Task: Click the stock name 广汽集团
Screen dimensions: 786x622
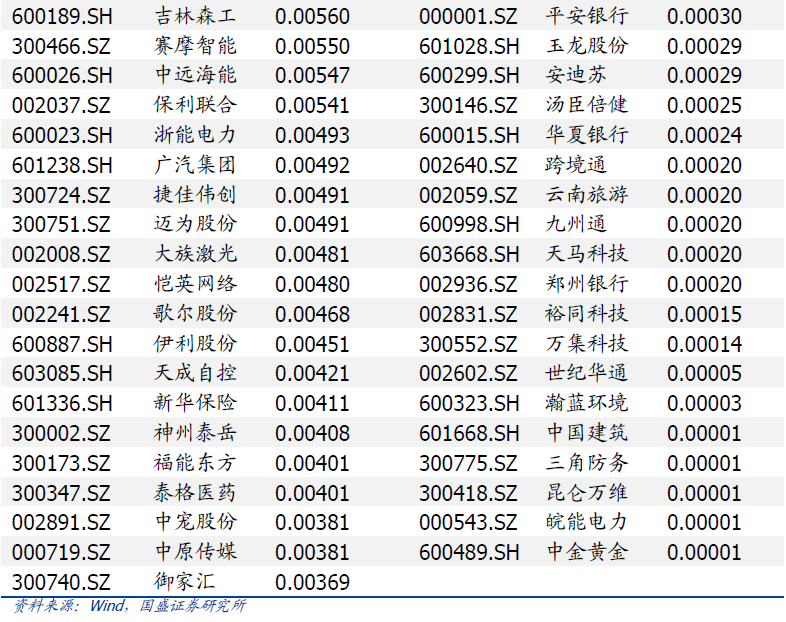Action: pos(195,165)
